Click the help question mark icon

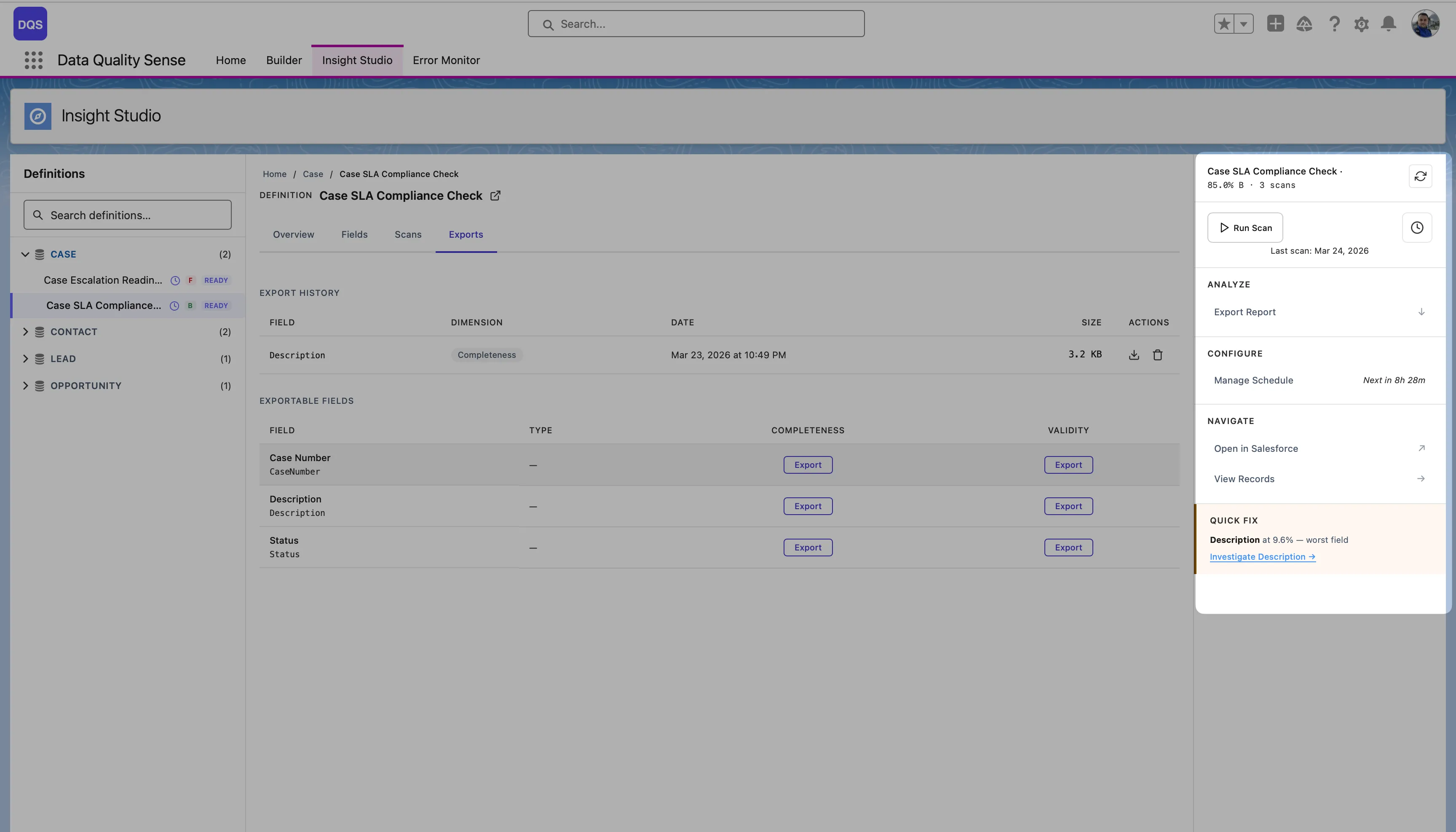pyautogui.click(x=1333, y=24)
